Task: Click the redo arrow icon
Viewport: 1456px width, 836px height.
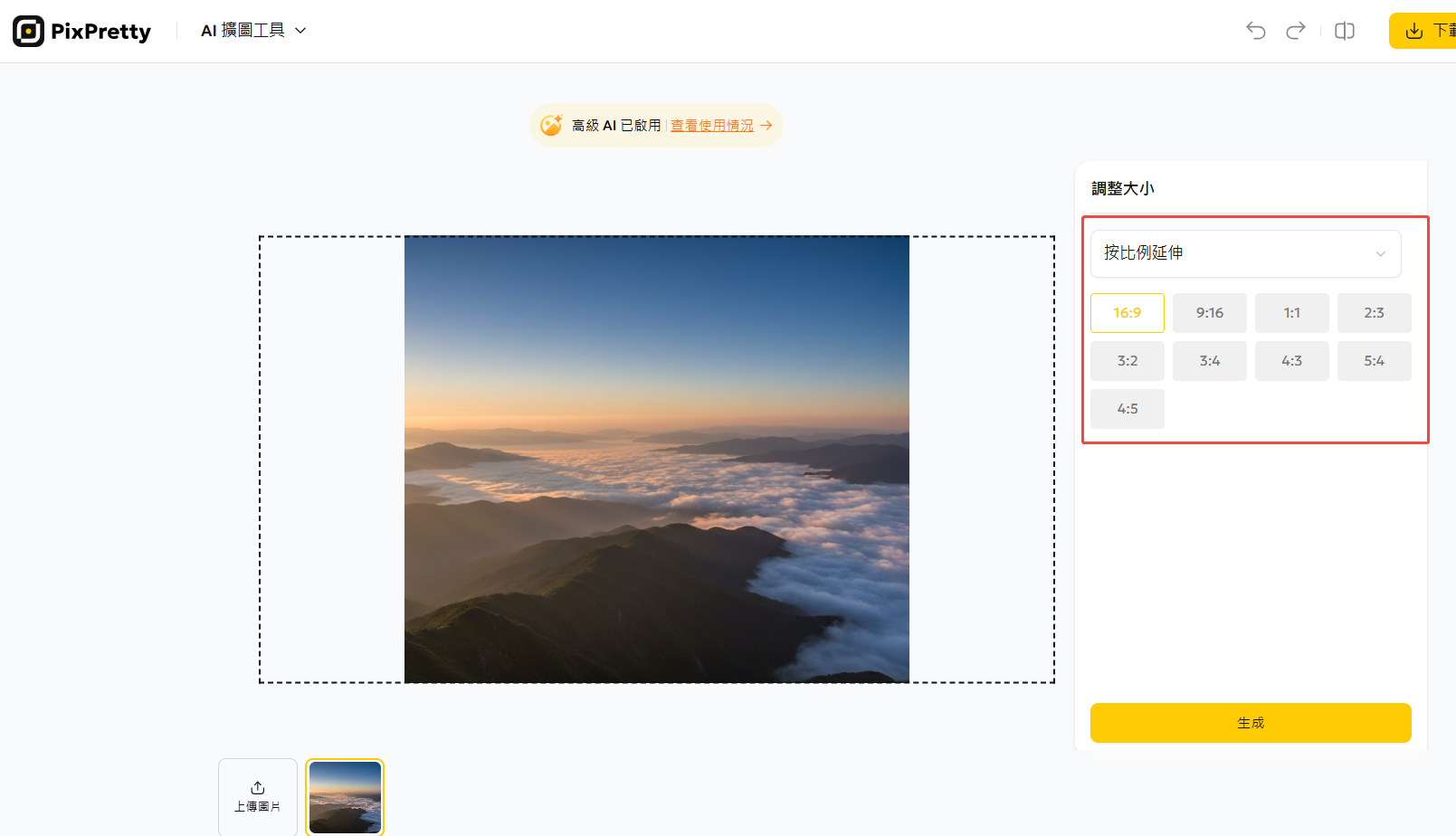Action: 1295,30
